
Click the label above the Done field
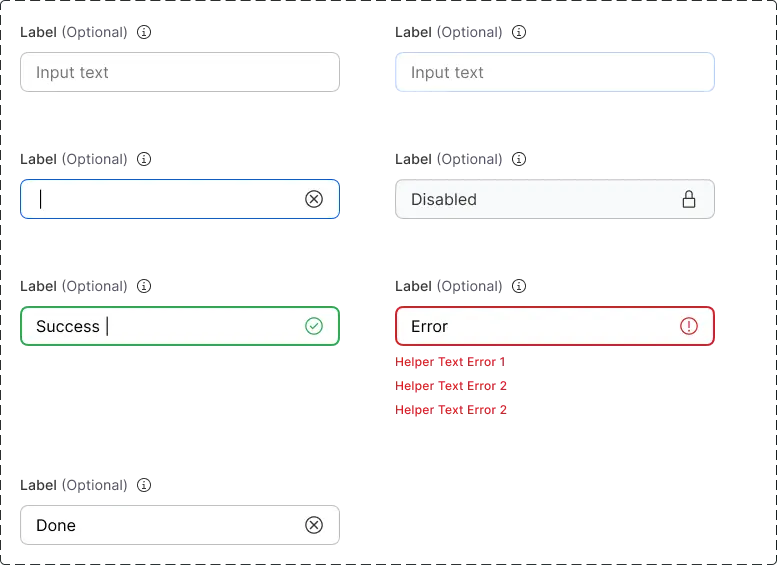pos(72,485)
